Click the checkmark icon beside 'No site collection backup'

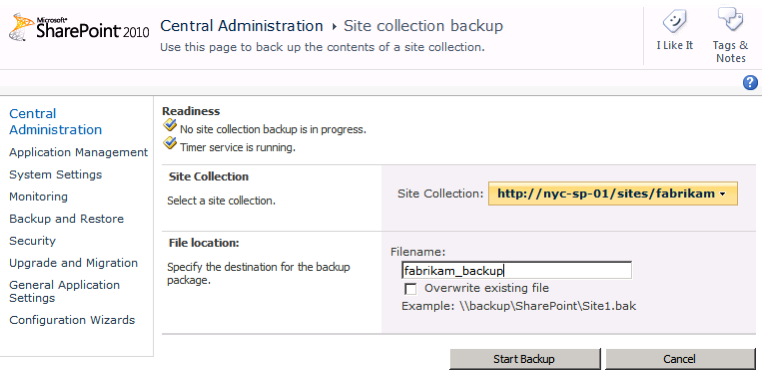(170, 126)
